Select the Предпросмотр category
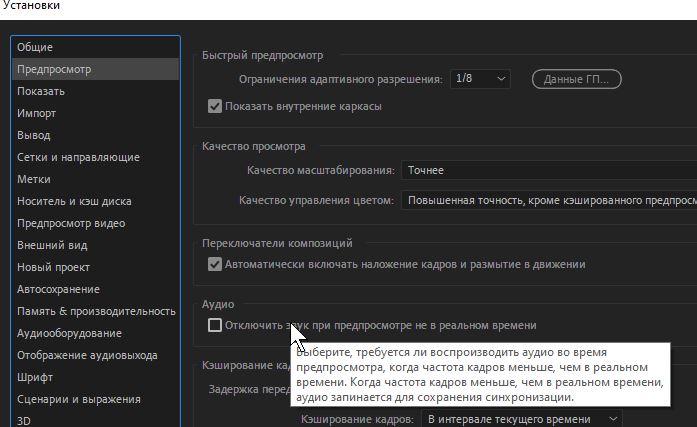 [96, 69]
